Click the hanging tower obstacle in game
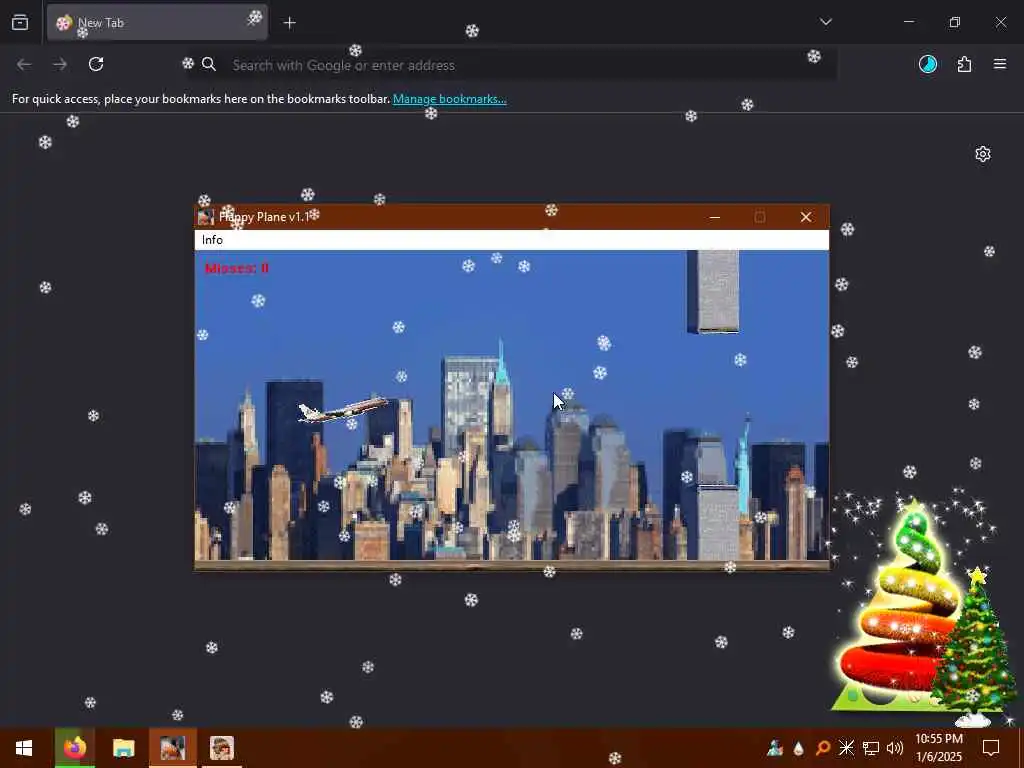The image size is (1024, 768). (x=712, y=291)
